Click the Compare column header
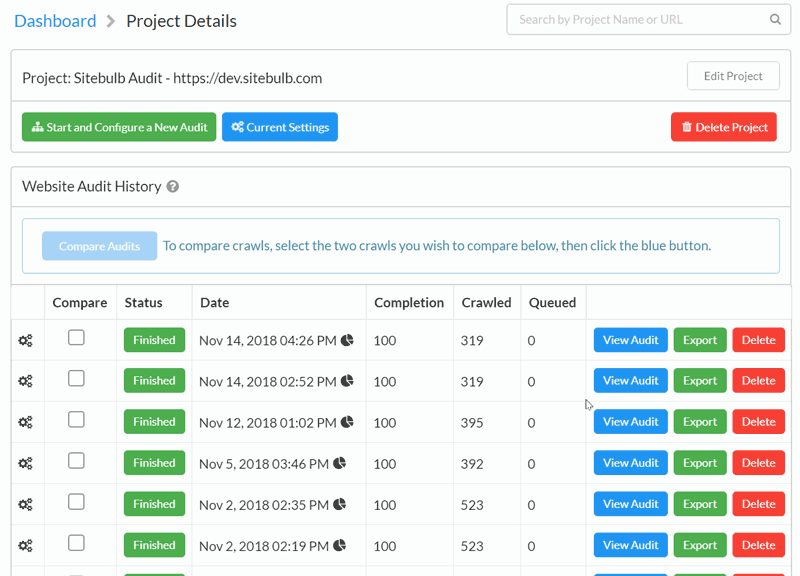This screenshot has height=576, width=800. [80, 303]
